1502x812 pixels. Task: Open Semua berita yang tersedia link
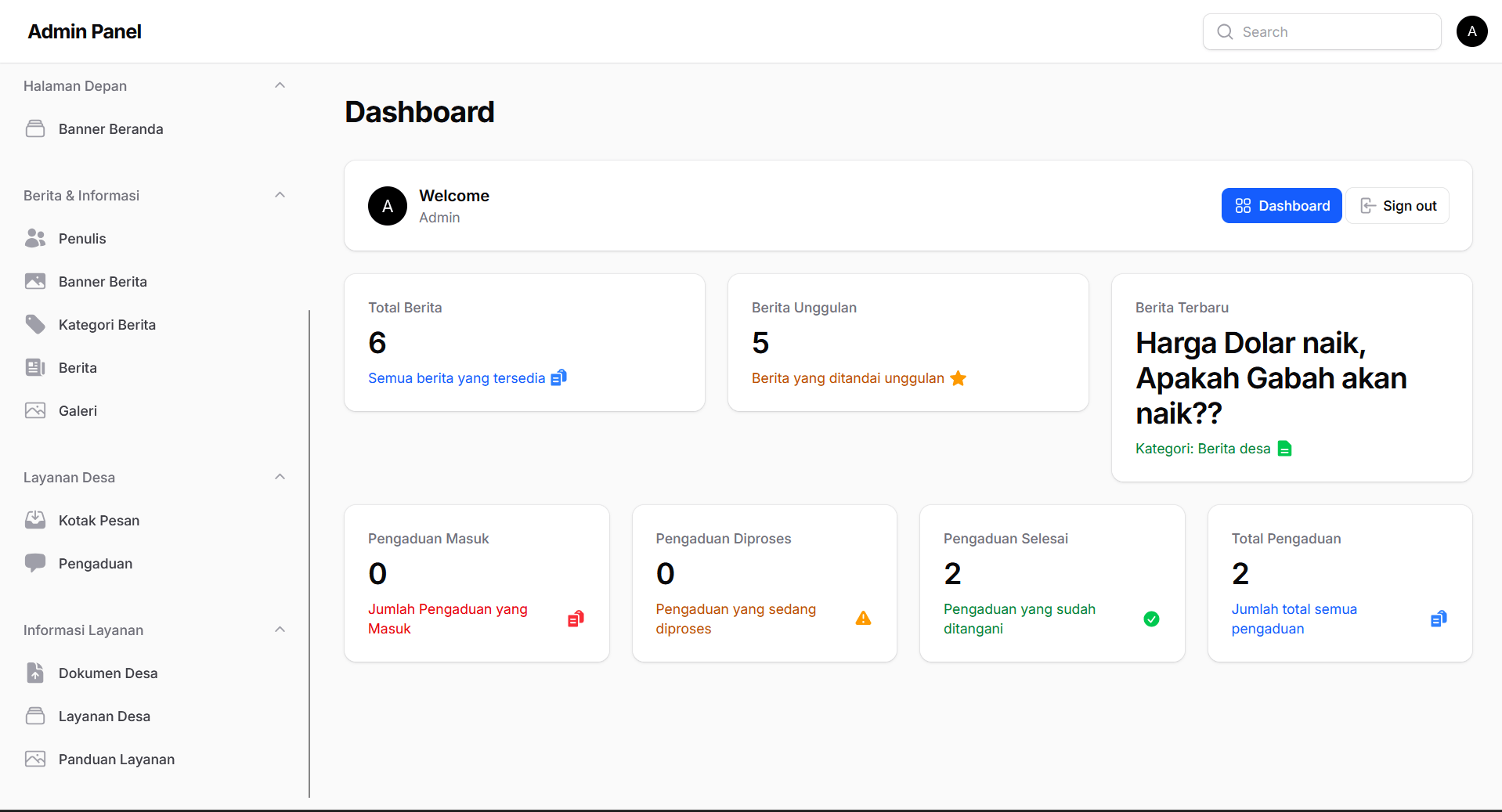coord(457,378)
